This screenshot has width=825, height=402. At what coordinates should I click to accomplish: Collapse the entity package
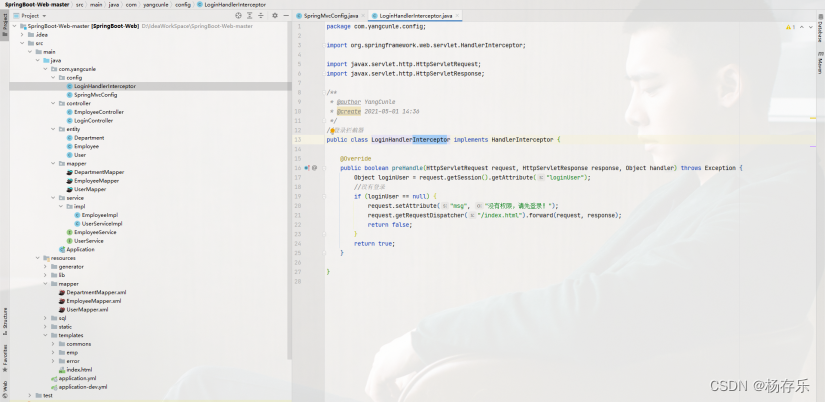(53, 129)
